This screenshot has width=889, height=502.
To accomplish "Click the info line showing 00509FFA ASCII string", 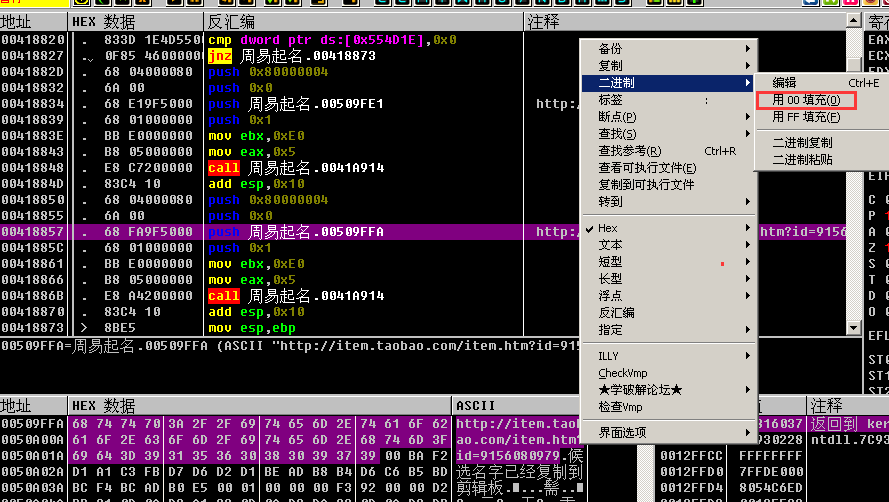I will 289,346.
